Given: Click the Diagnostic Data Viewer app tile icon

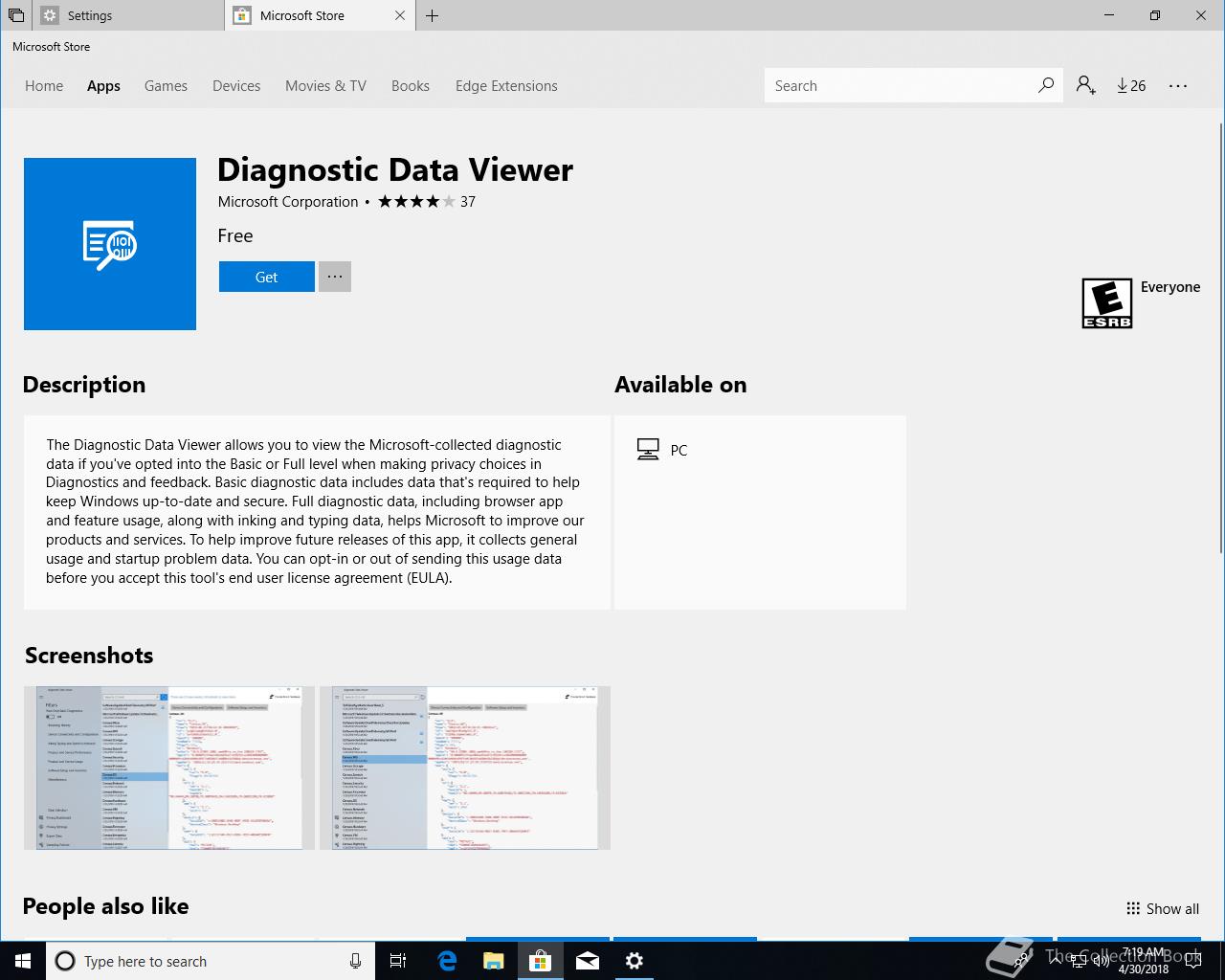Looking at the screenshot, I should click(110, 244).
